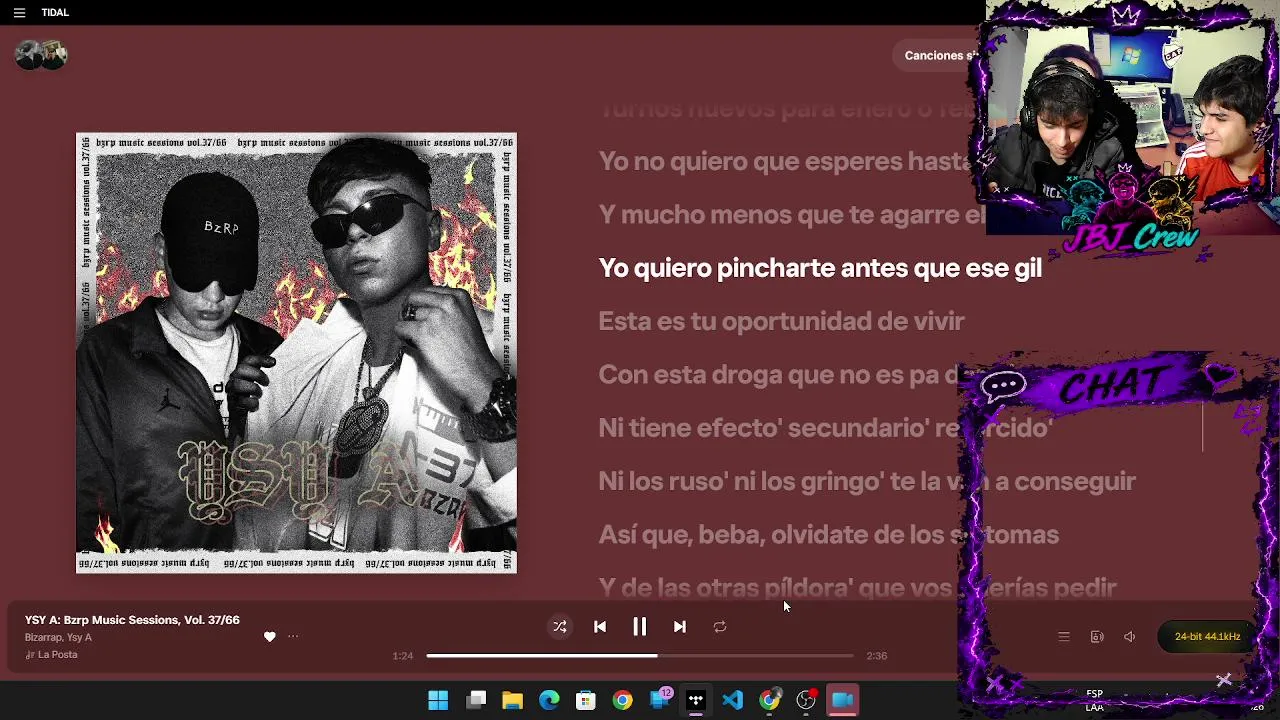This screenshot has height=720, width=1280.
Task: Open the Windows Start menu
Action: [x=438, y=700]
